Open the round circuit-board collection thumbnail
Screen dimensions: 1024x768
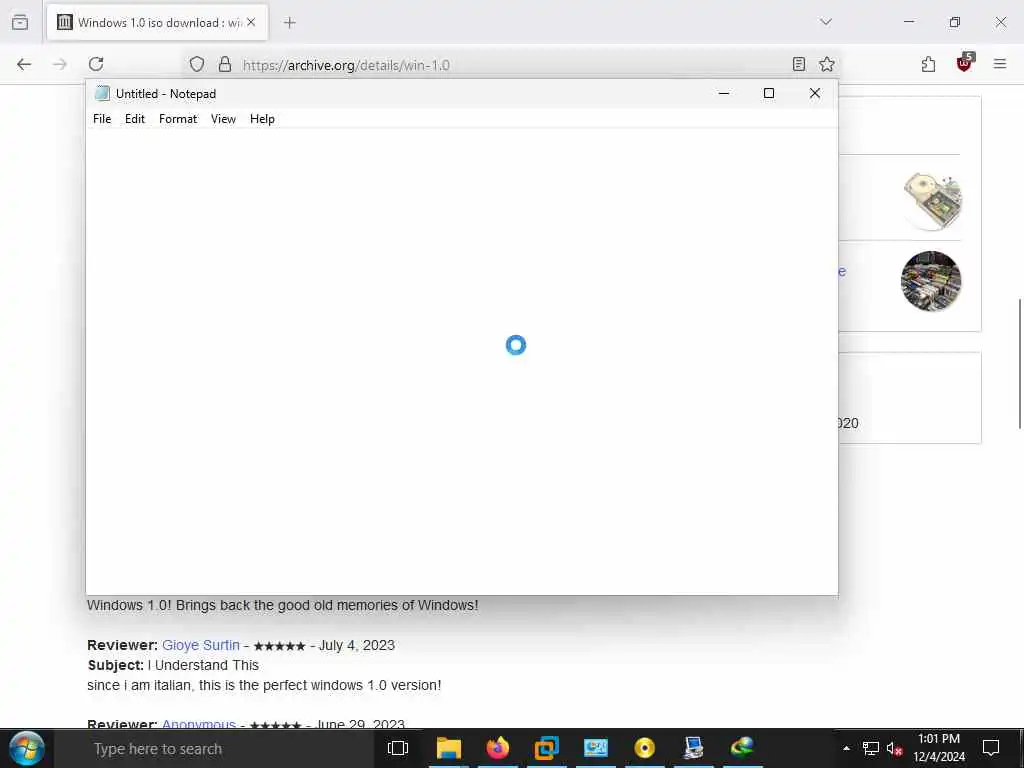tap(931, 281)
